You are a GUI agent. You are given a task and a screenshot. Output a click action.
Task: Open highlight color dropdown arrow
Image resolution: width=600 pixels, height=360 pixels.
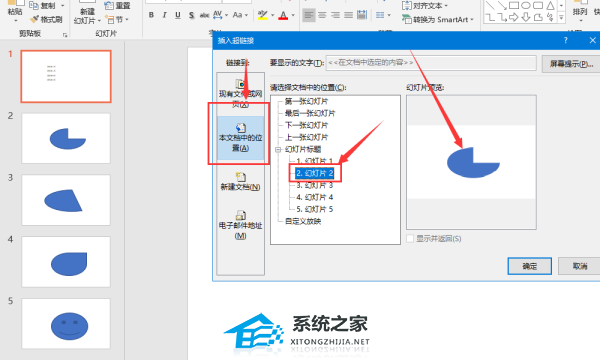click(272, 15)
